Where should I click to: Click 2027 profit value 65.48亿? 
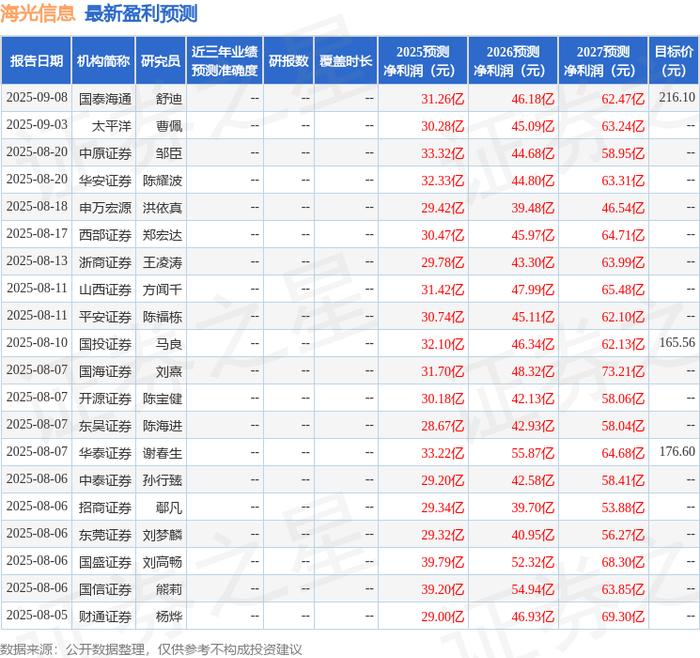(x=623, y=289)
